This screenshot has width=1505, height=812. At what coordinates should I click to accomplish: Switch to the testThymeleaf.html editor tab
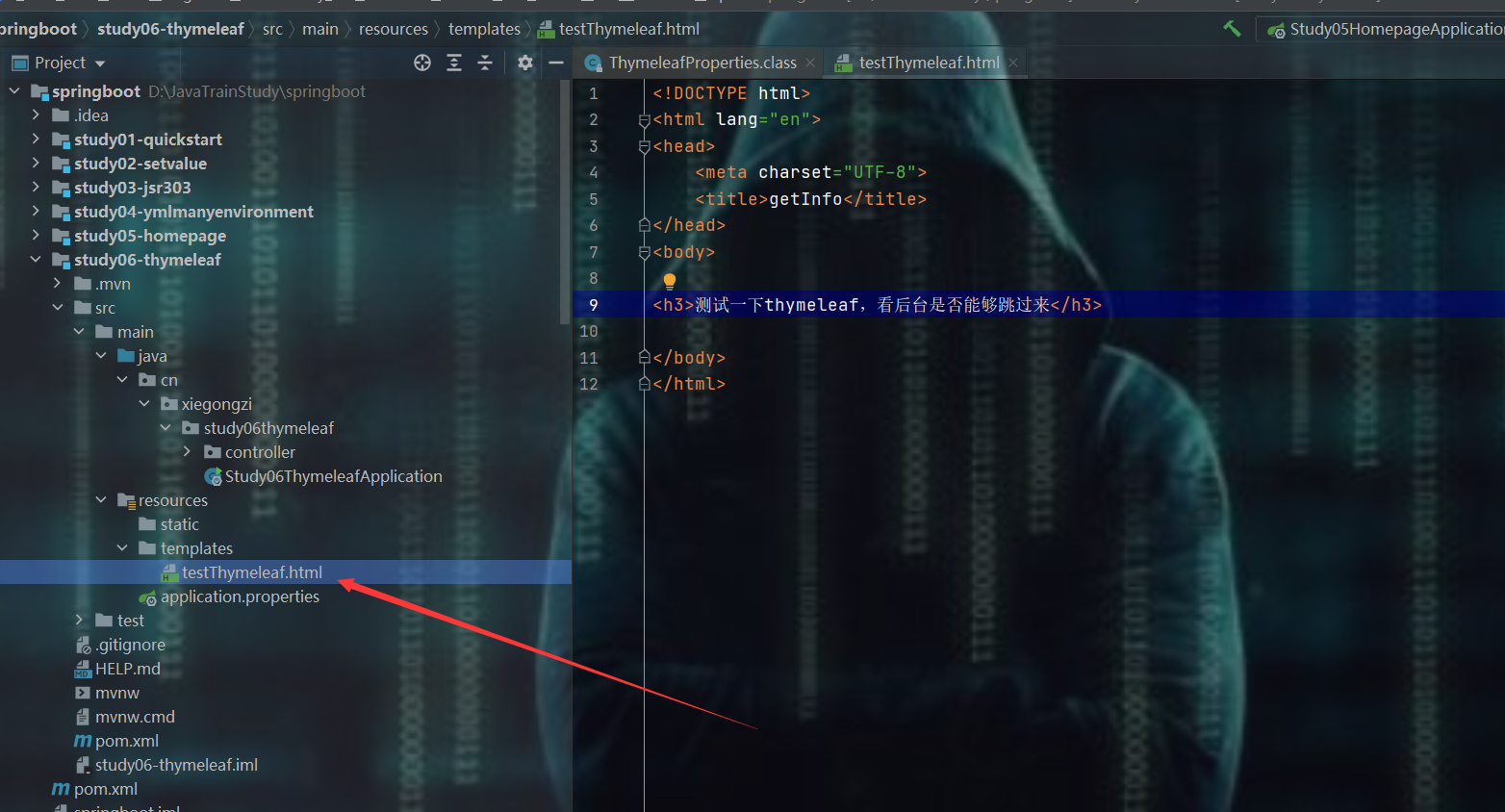[x=929, y=63]
